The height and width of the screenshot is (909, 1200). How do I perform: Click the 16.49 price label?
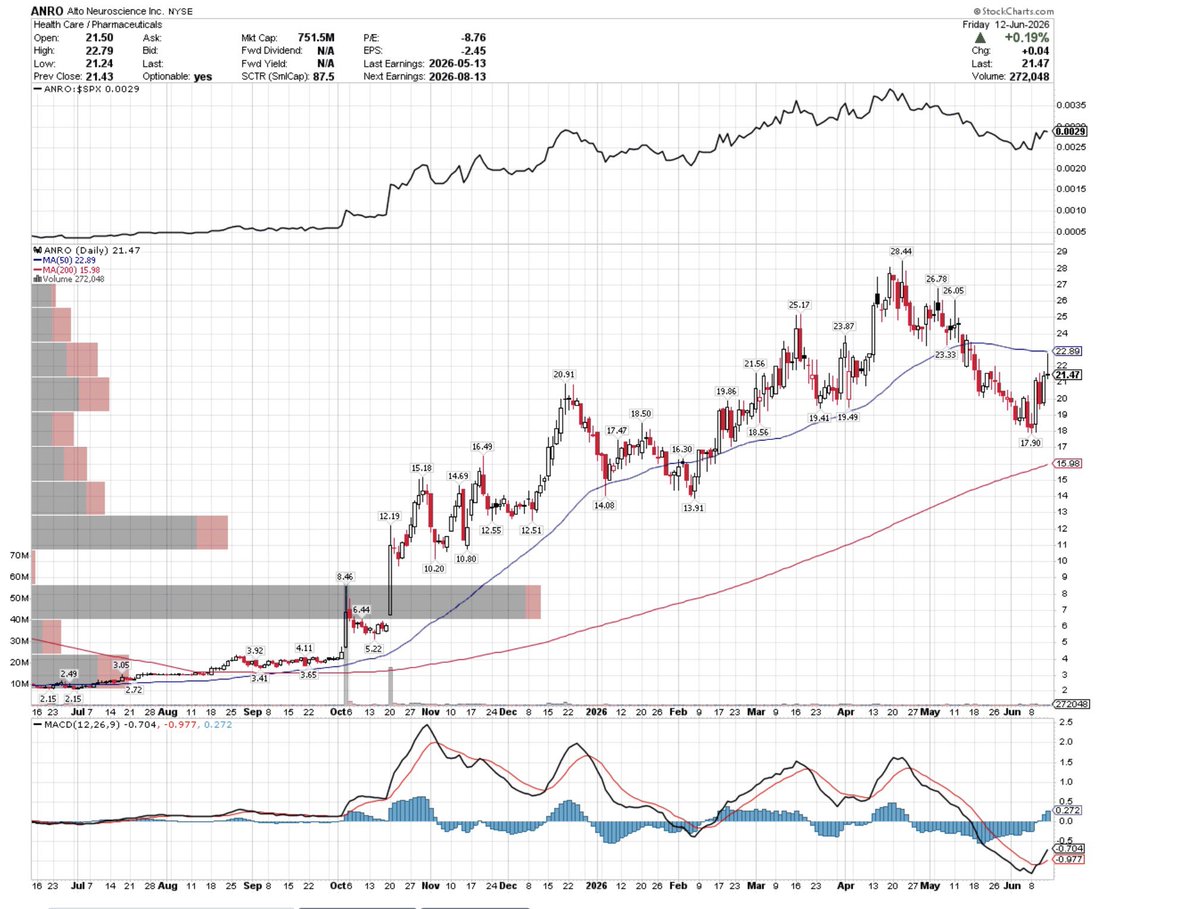point(483,446)
